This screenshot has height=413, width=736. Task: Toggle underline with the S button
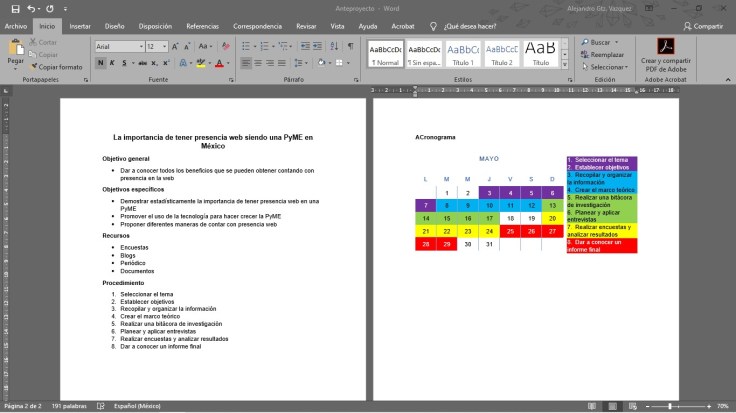124,63
